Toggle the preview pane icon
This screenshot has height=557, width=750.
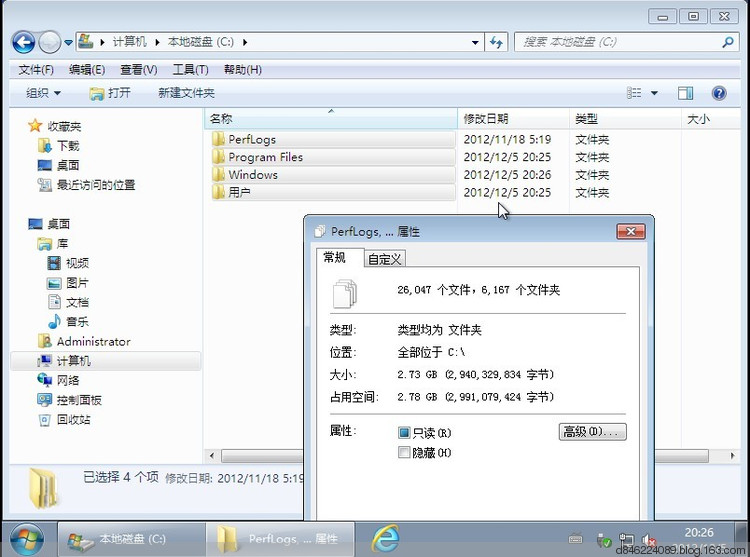[x=685, y=93]
